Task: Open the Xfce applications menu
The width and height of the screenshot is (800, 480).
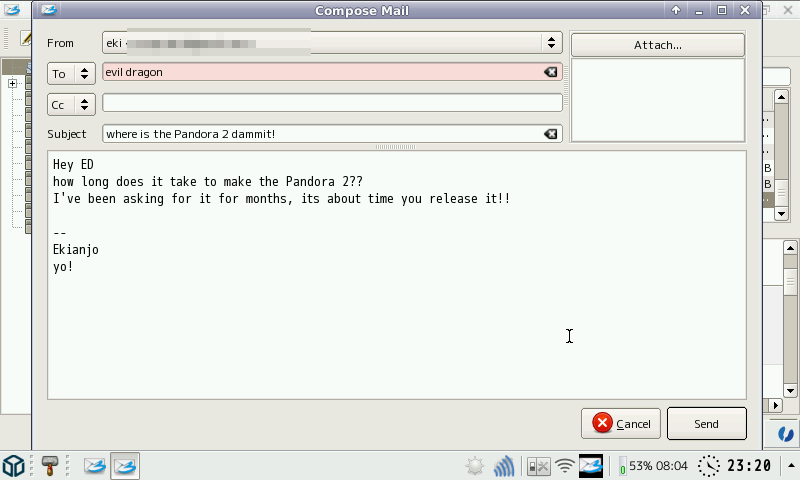Action: 14,465
